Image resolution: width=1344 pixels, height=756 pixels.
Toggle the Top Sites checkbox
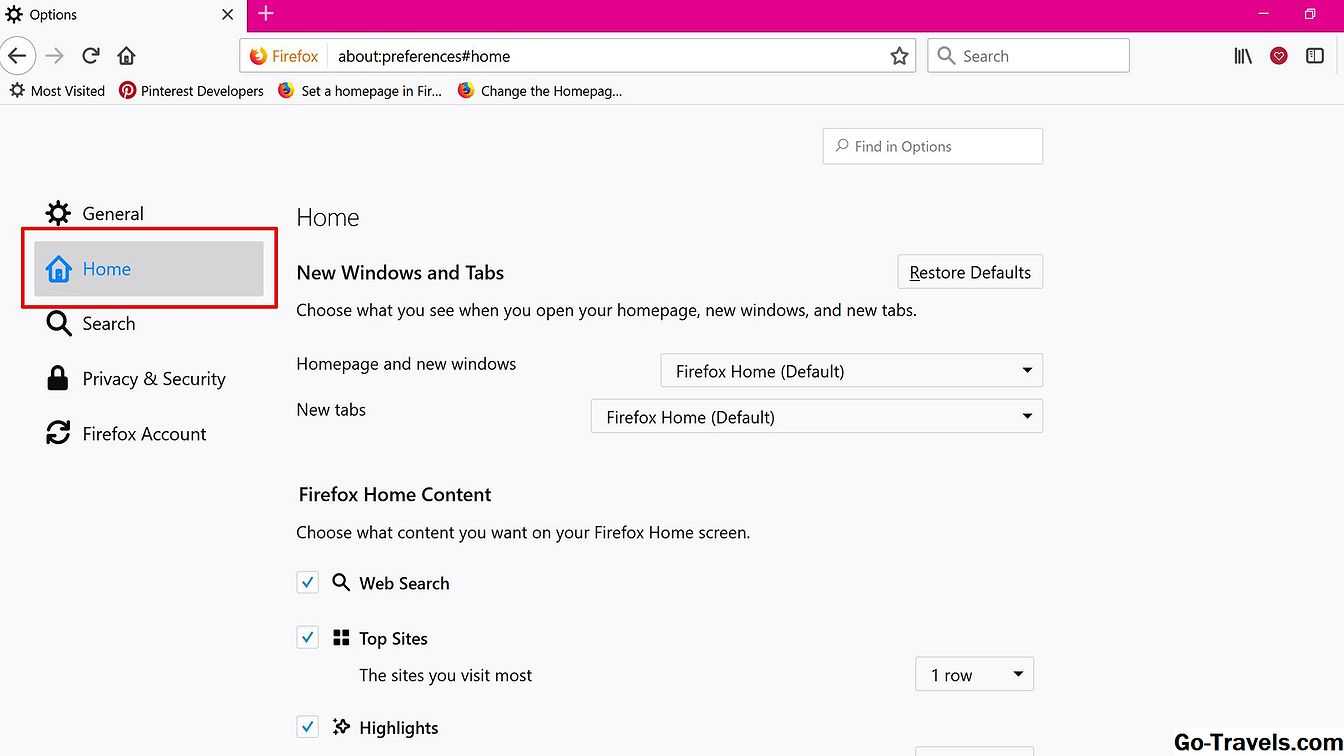(x=307, y=638)
